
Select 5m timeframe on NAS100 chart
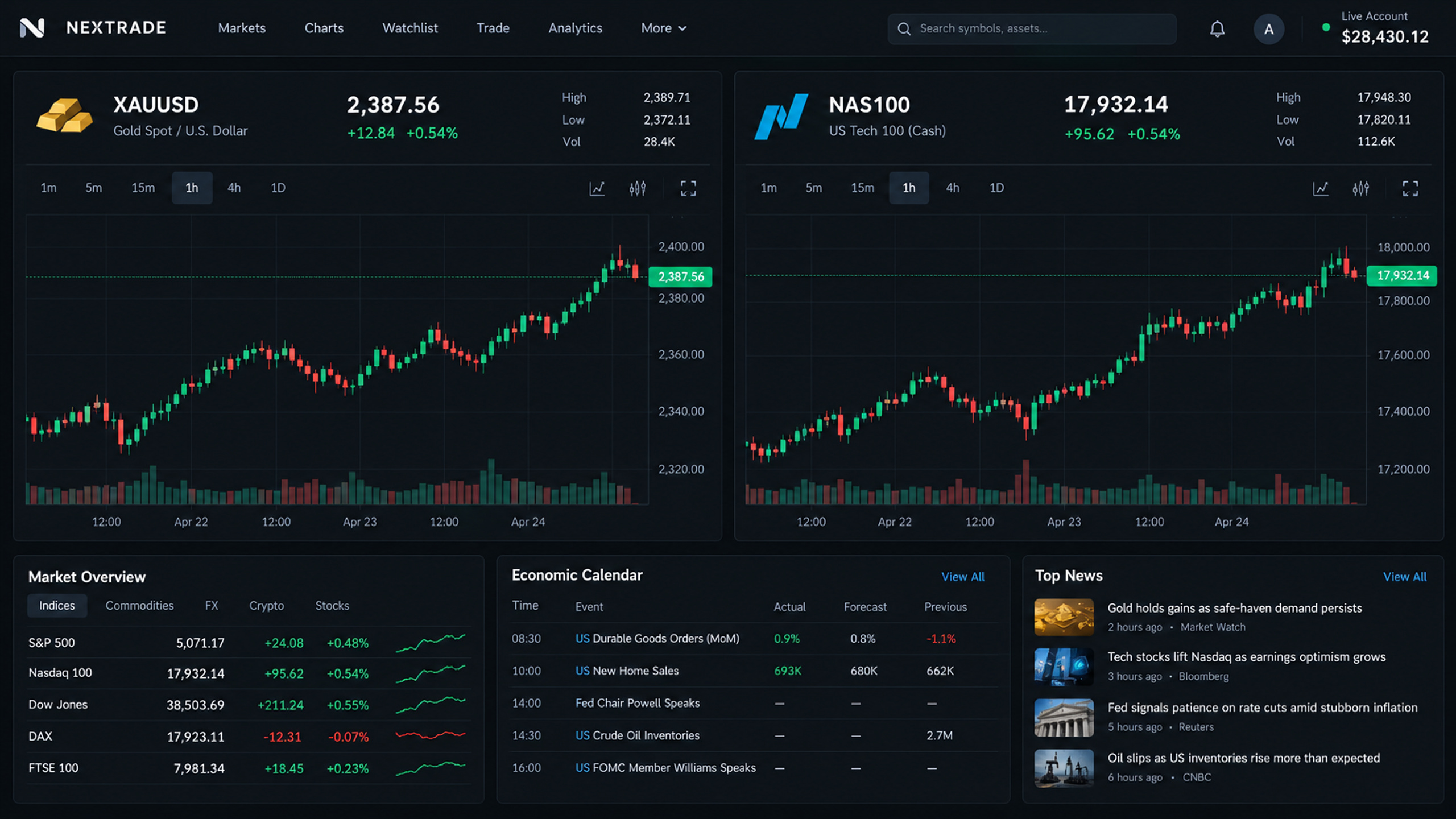(x=813, y=188)
